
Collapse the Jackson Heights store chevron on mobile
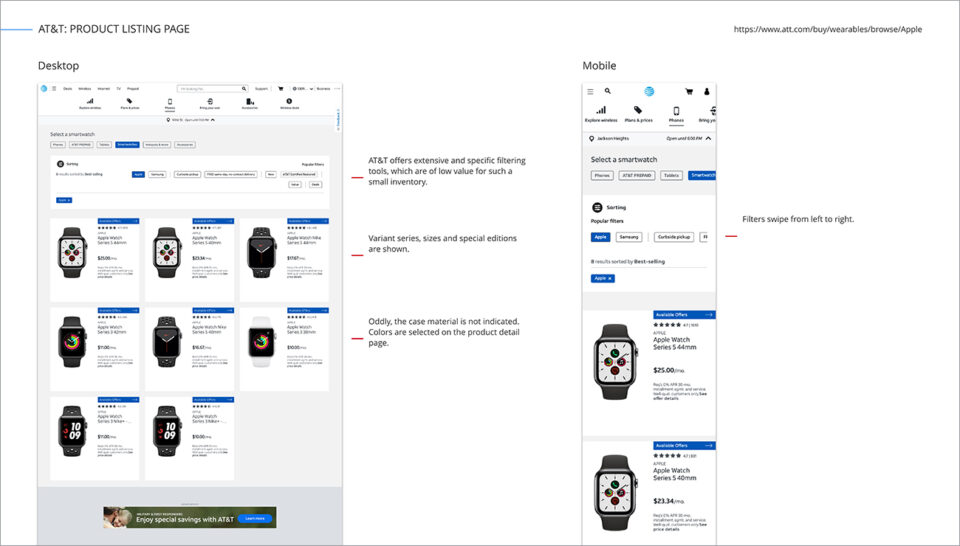tap(708, 138)
